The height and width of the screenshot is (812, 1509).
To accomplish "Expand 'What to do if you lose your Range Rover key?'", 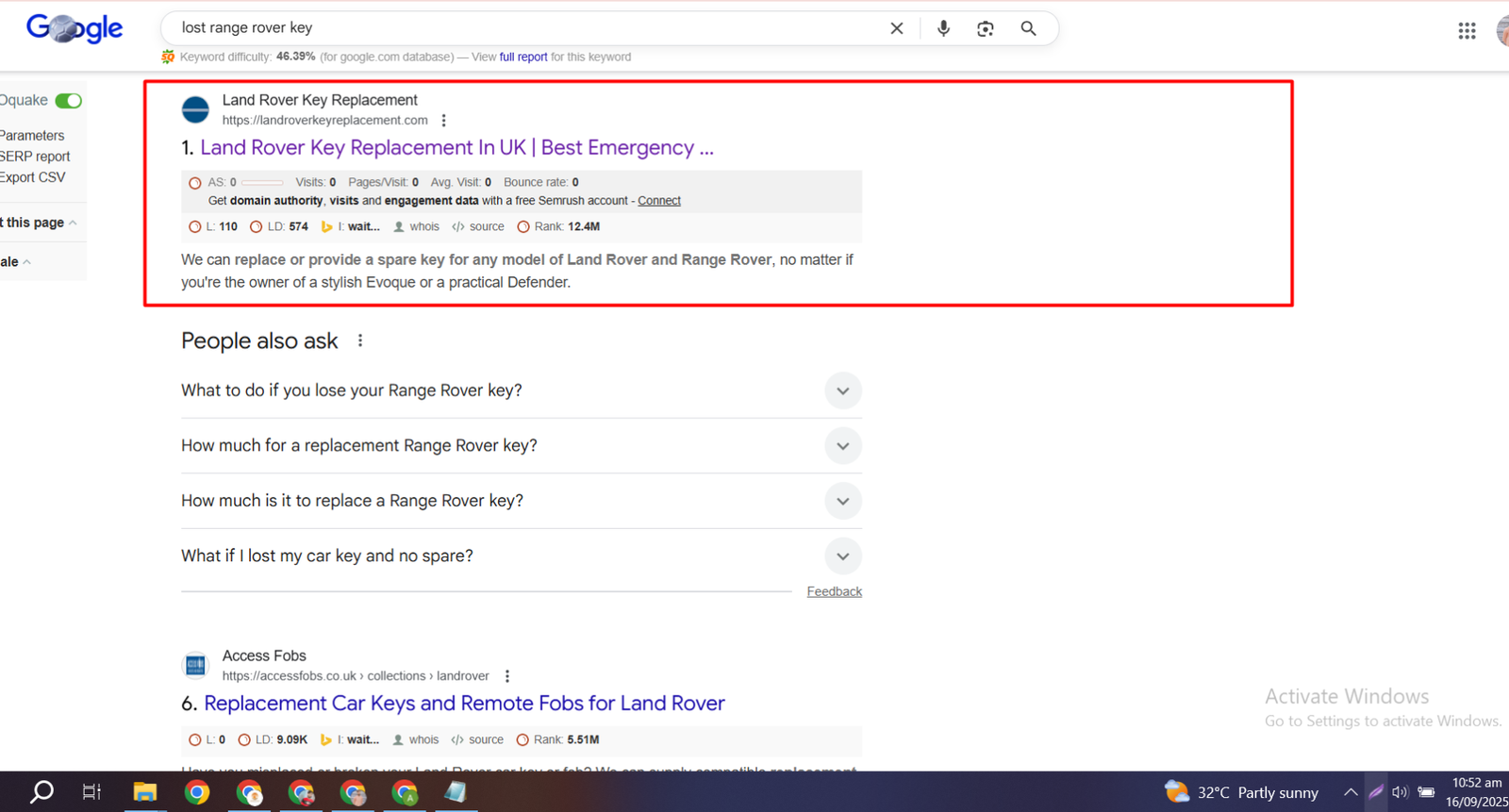I will point(842,390).
